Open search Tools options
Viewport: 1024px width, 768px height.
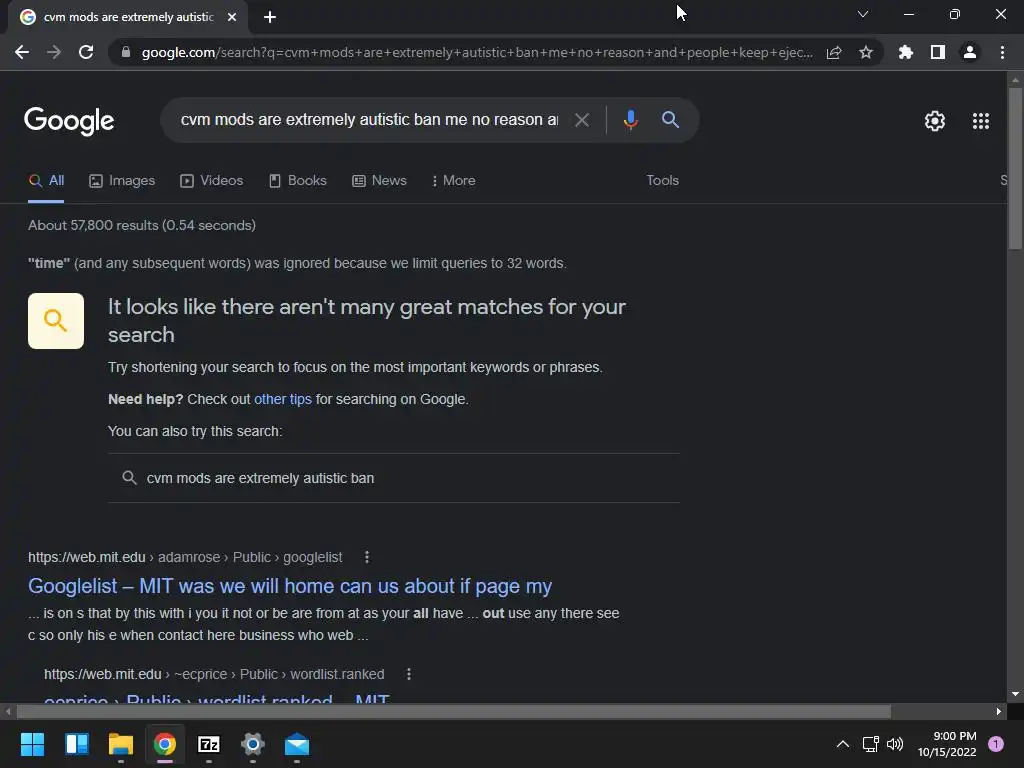point(662,181)
